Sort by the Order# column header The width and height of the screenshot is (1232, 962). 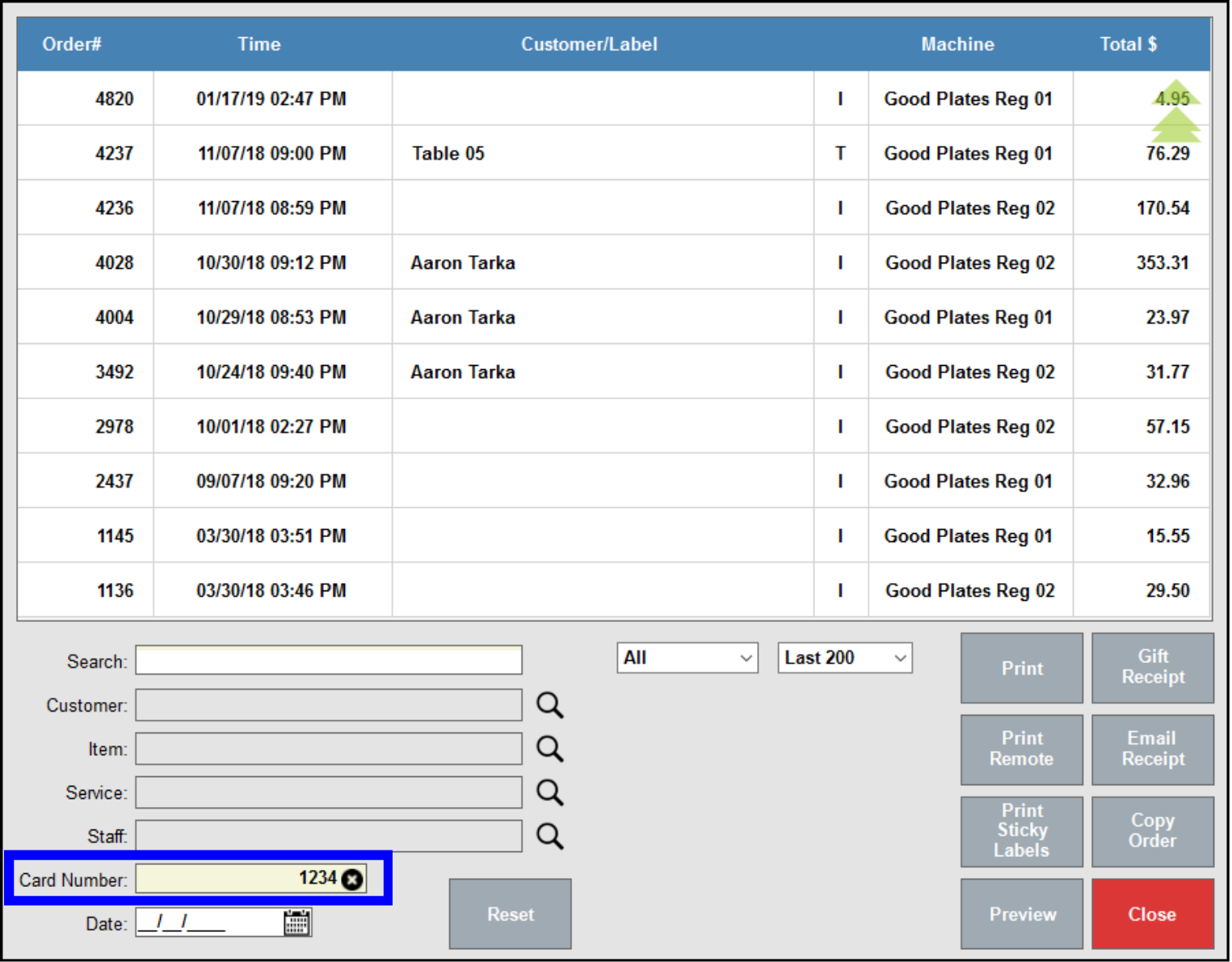click(x=71, y=44)
